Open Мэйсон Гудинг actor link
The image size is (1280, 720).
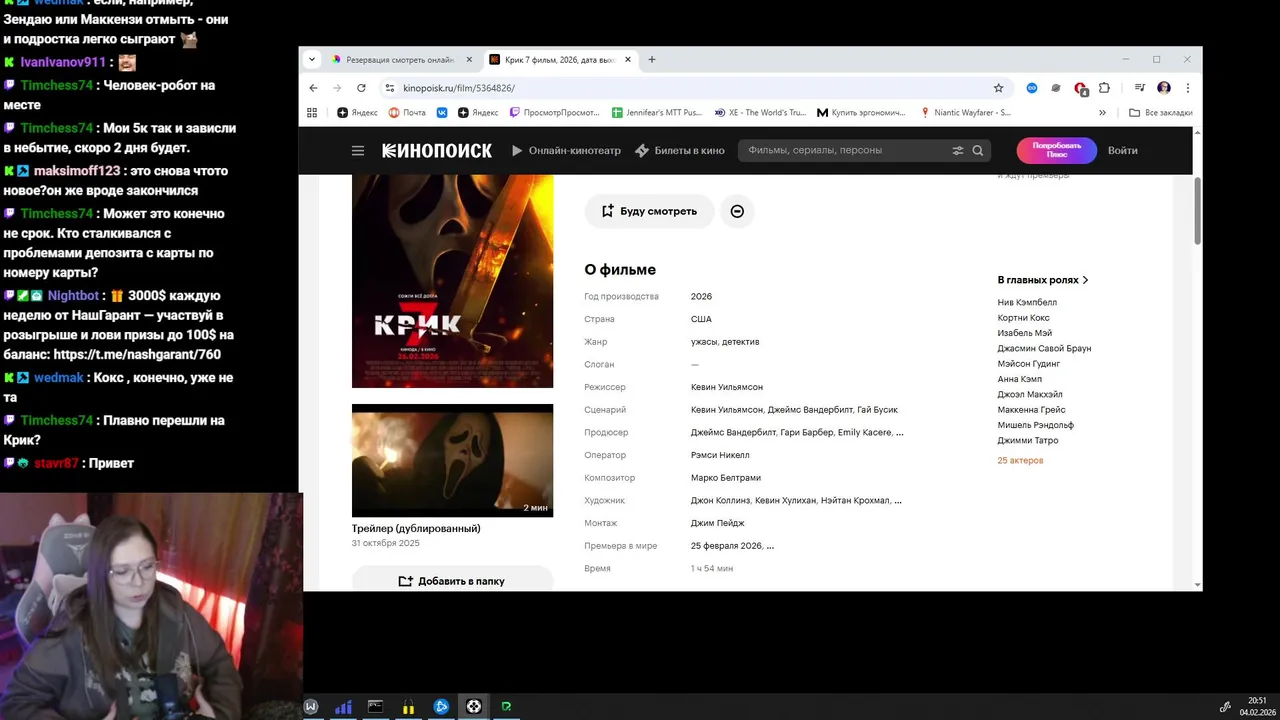[1028, 364]
